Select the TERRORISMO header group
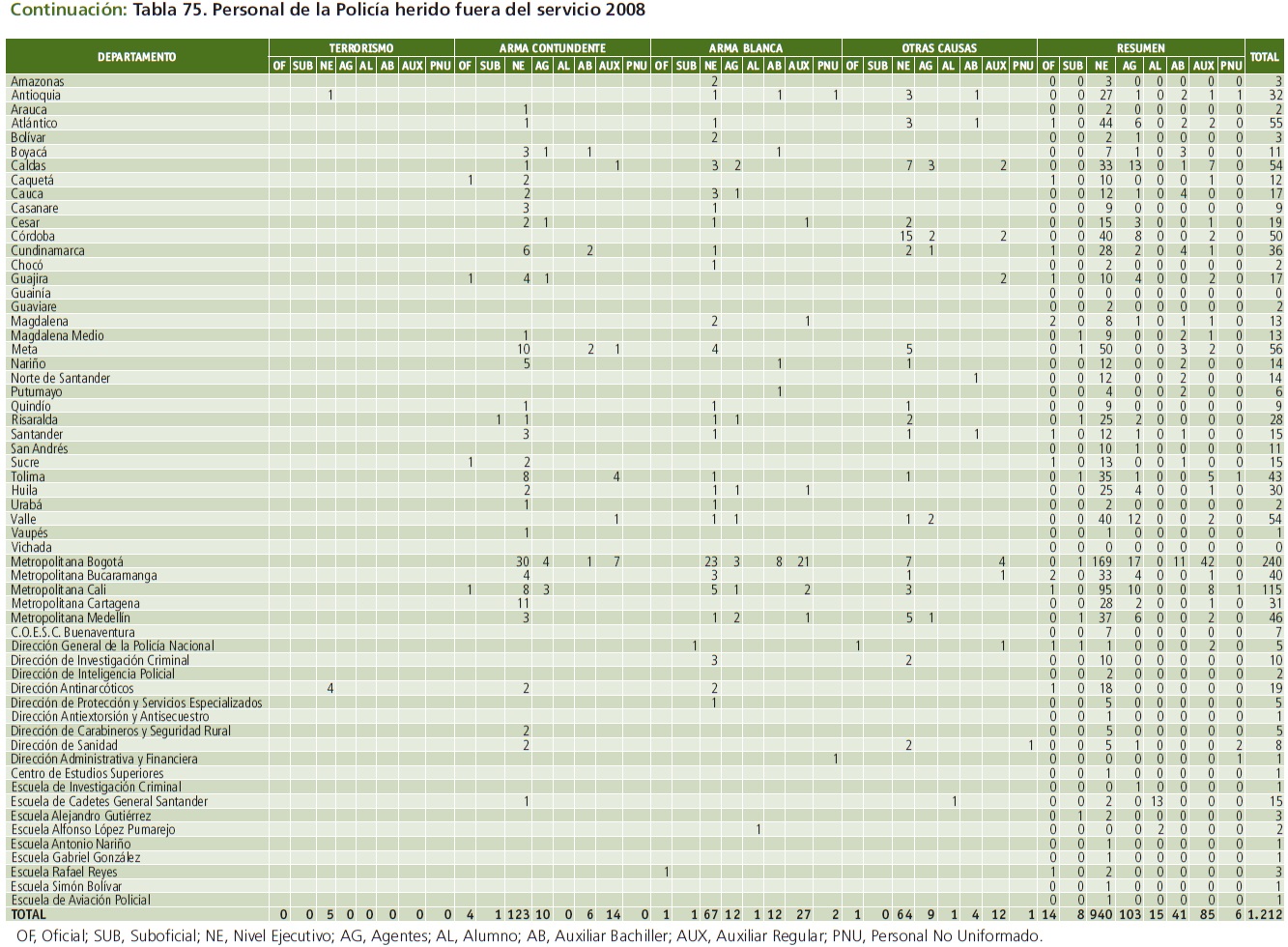The image size is (1288, 947). click(360, 47)
